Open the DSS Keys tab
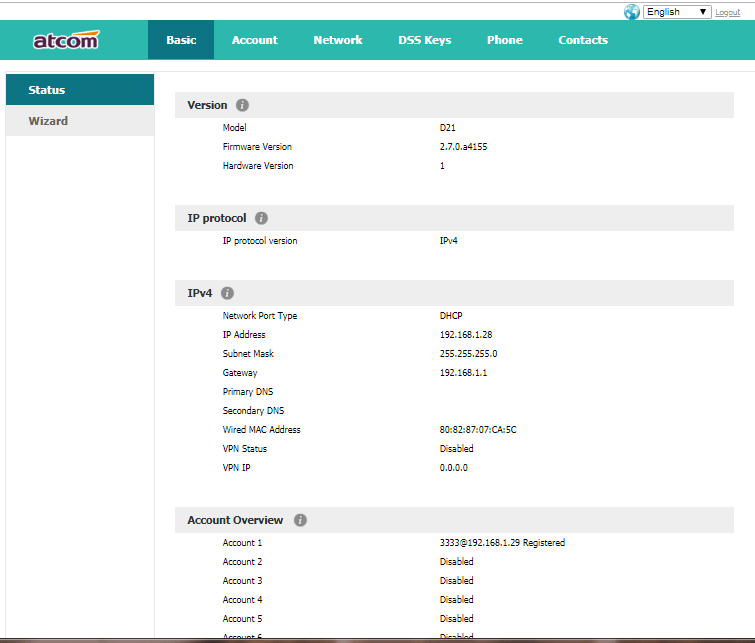The width and height of the screenshot is (755, 643). click(425, 40)
